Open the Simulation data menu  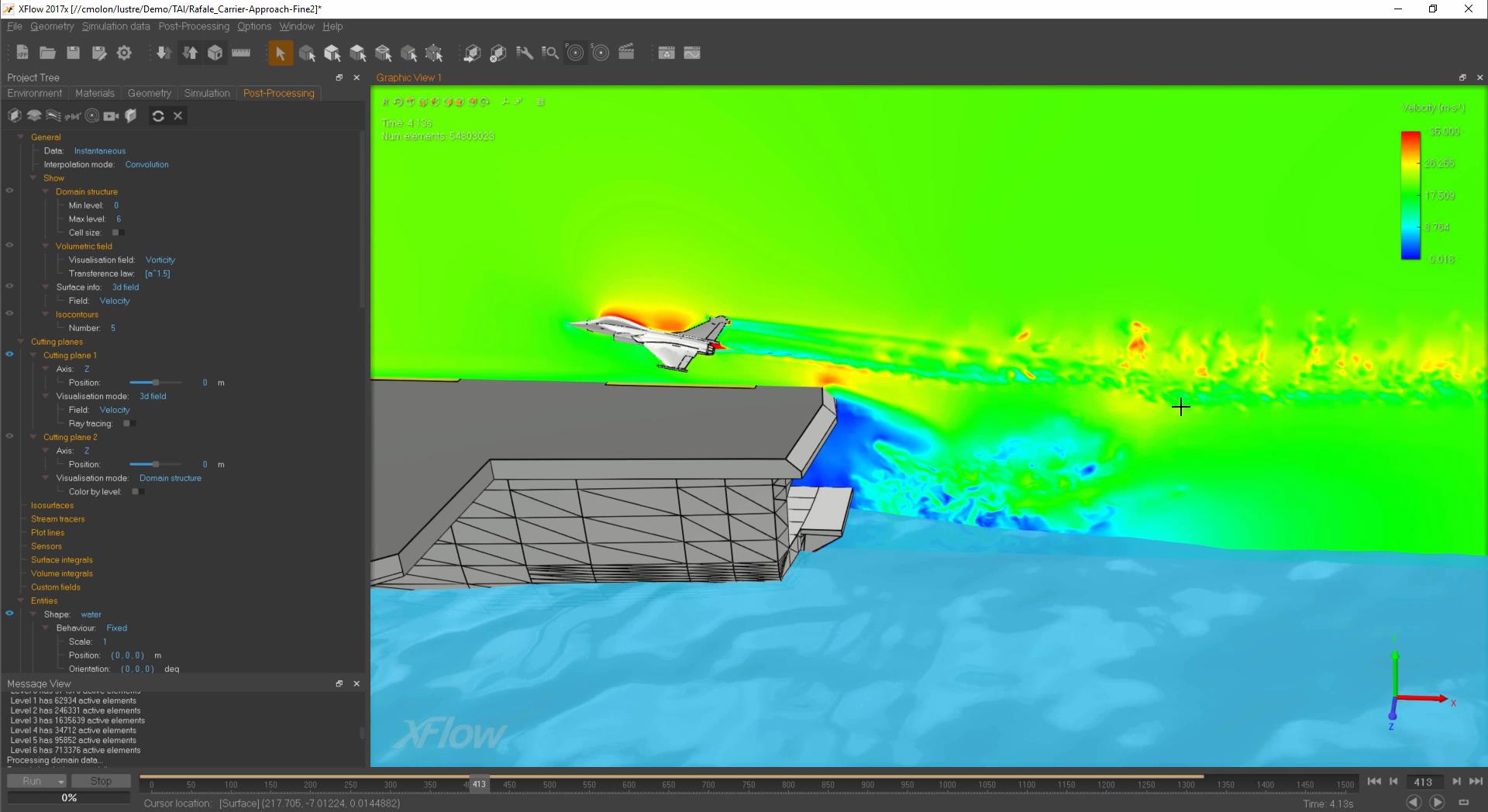click(x=116, y=26)
